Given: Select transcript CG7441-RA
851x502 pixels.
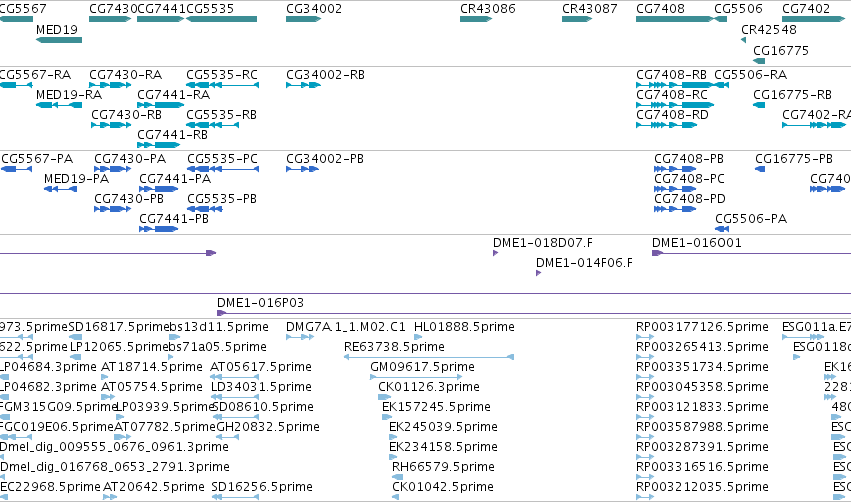Looking at the screenshot, I should (161, 105).
